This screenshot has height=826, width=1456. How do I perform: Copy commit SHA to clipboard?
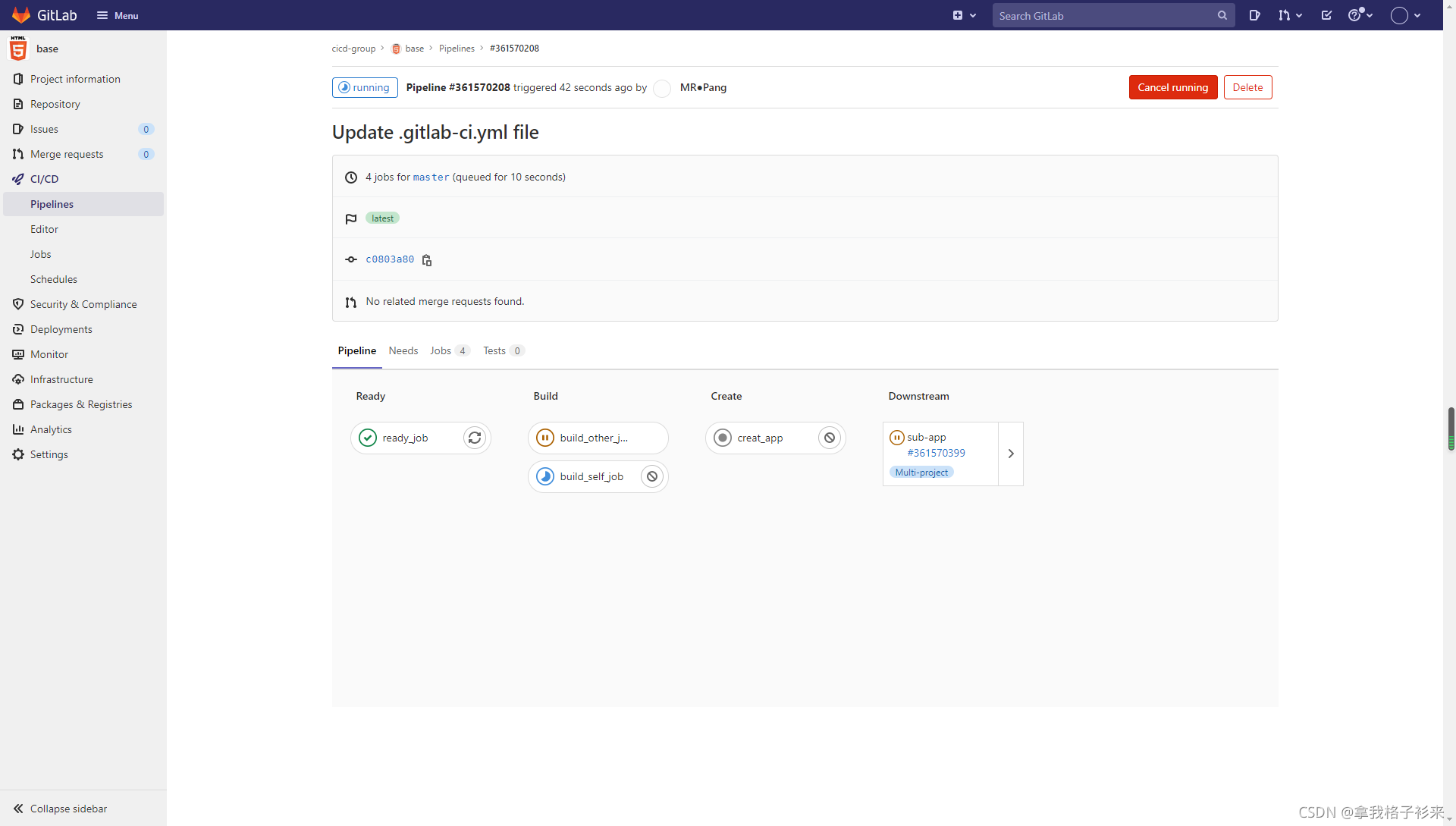(x=427, y=260)
